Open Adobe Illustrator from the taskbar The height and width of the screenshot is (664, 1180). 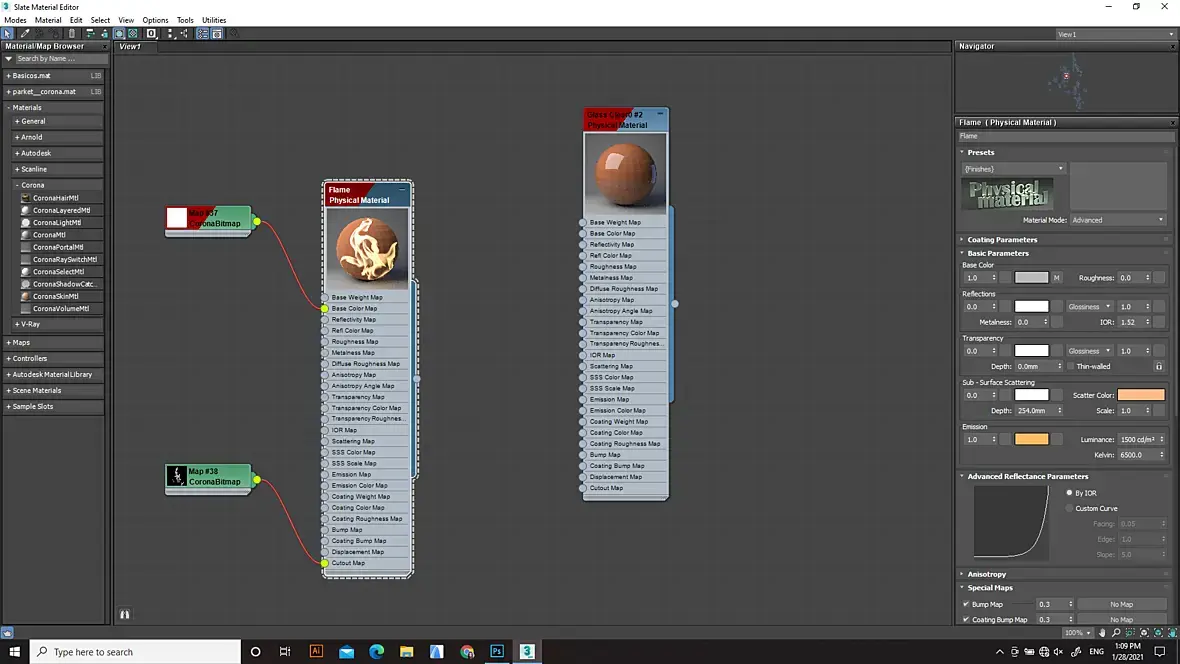click(x=316, y=651)
